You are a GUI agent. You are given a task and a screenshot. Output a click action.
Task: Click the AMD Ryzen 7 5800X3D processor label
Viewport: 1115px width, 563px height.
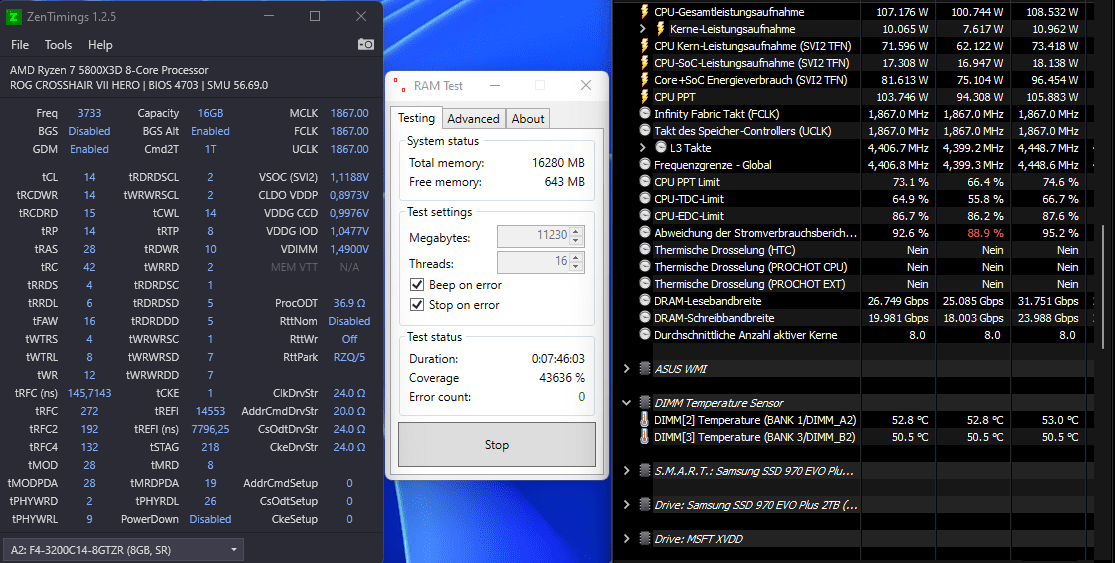(x=110, y=70)
